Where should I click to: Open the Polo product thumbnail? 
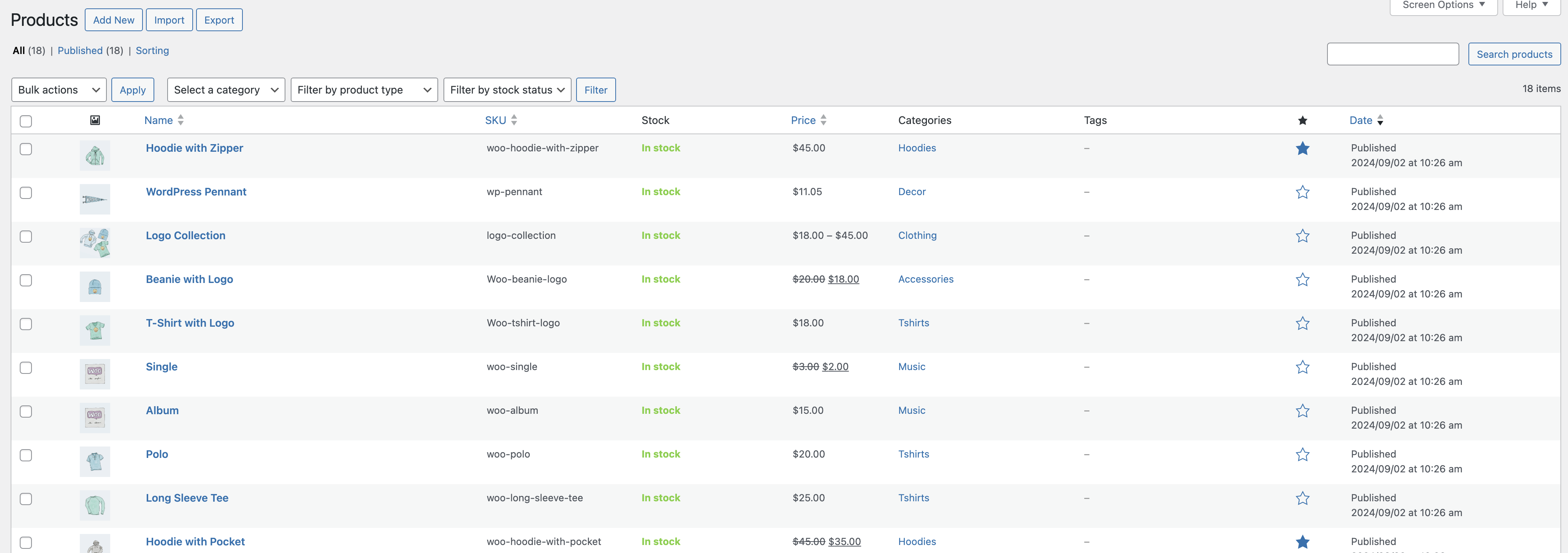(x=95, y=462)
